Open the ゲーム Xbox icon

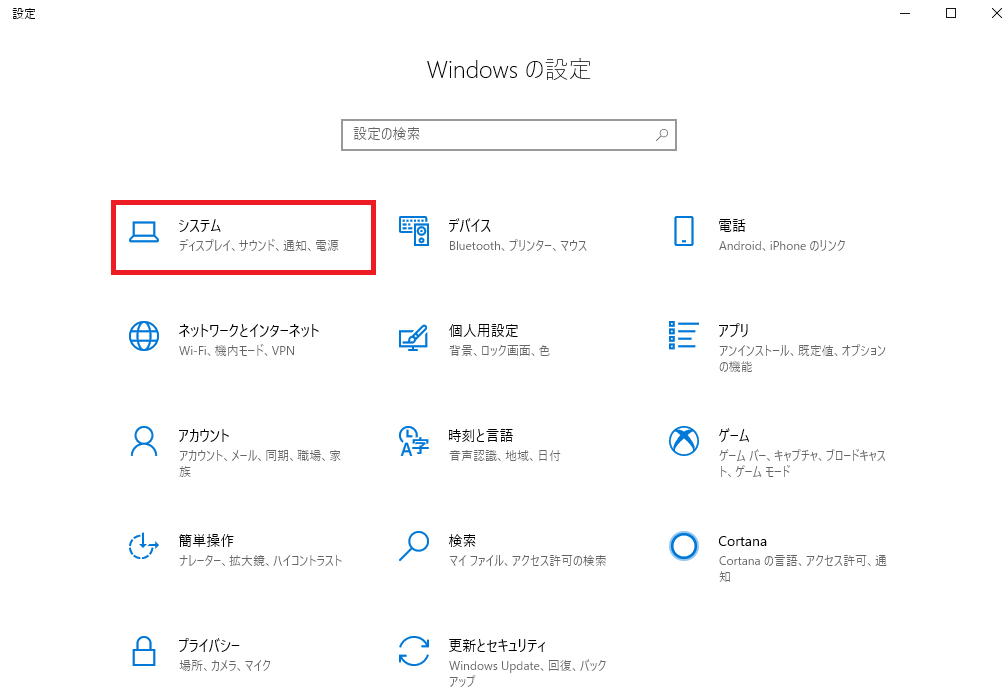[684, 441]
